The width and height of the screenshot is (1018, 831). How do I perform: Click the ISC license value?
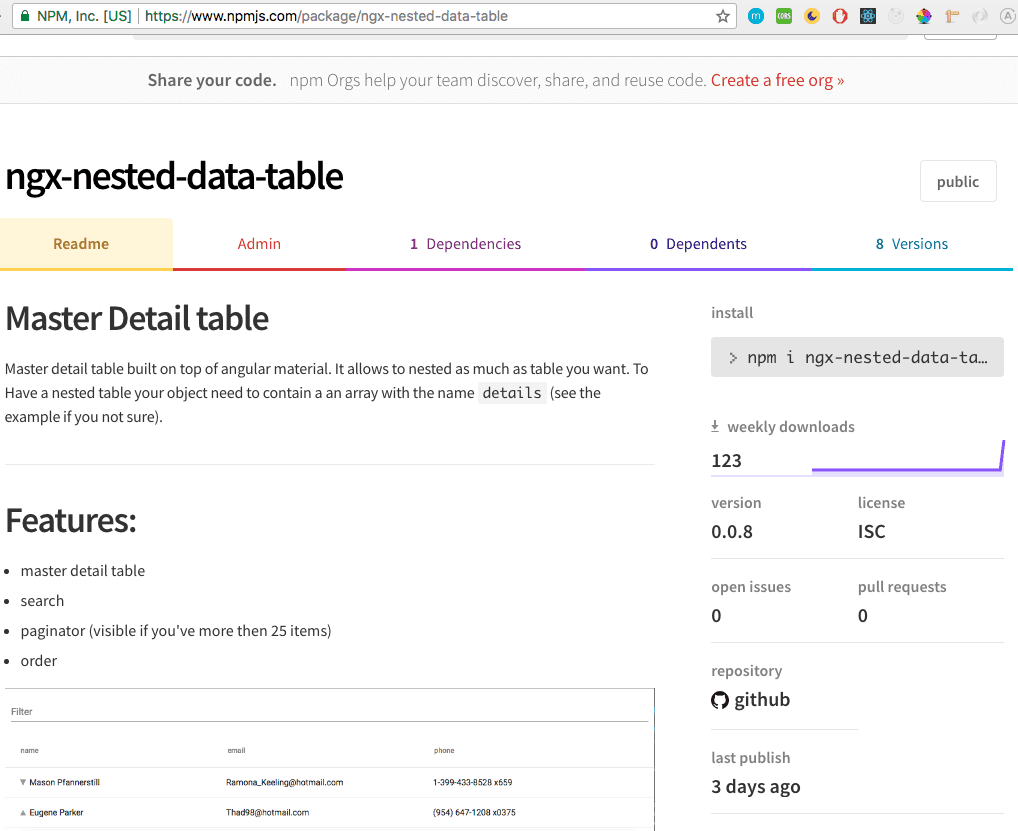(871, 532)
